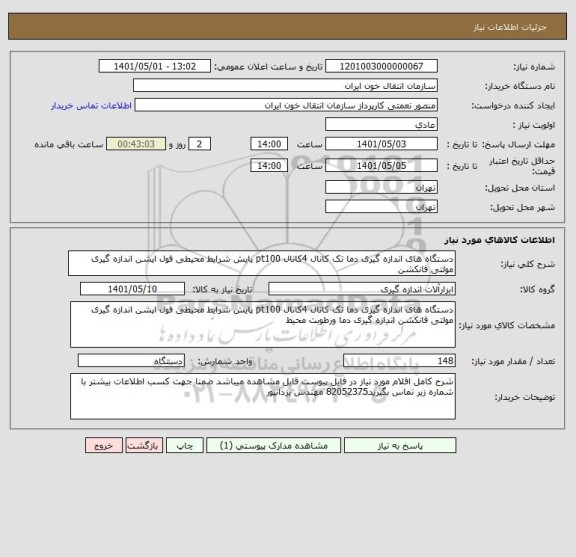This screenshot has height=557, width=576.
Task: Select the شماره نیاز field 1201003000000067
Action: pyautogui.click(x=381, y=66)
